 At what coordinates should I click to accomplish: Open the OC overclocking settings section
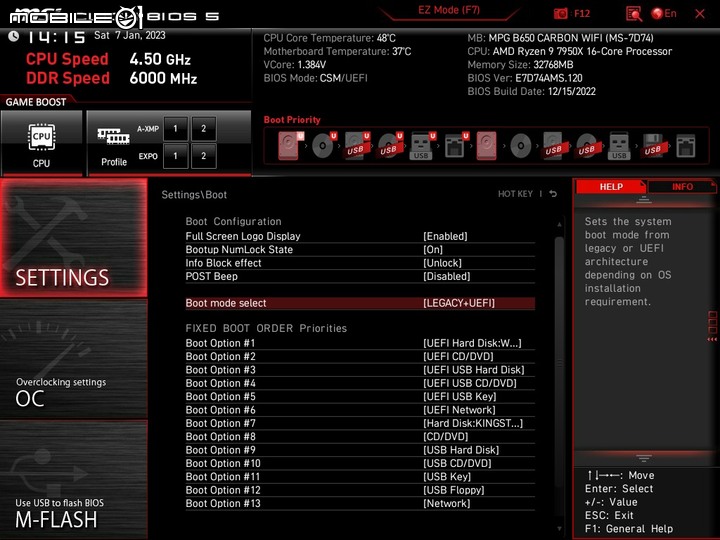pos(73,359)
